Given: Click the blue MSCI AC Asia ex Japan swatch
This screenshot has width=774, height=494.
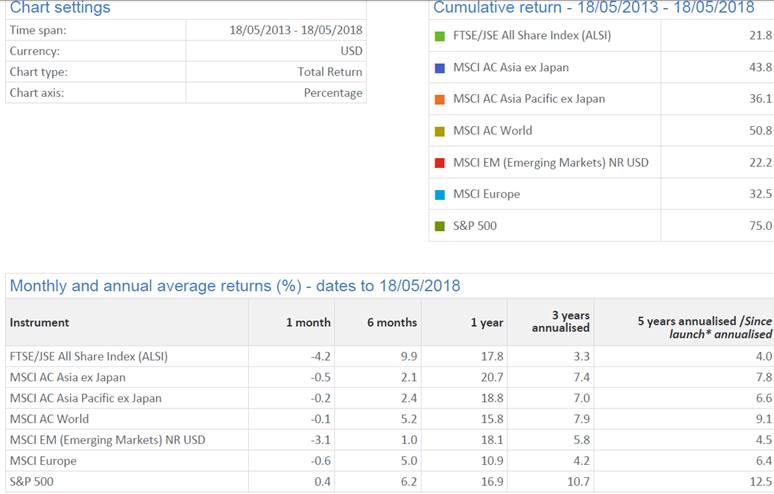Looking at the screenshot, I should click(x=439, y=68).
